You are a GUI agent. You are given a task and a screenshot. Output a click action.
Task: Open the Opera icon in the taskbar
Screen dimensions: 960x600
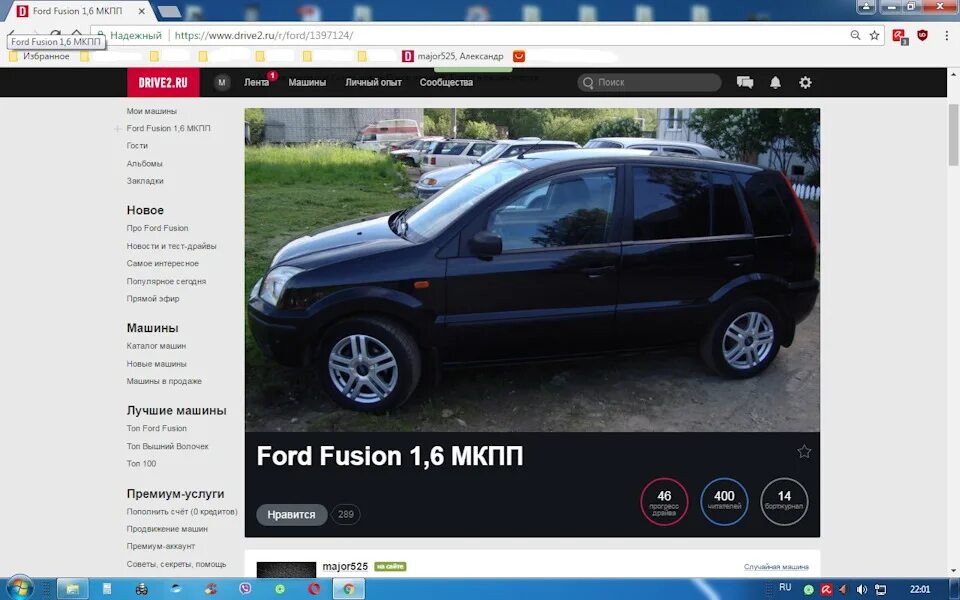[x=314, y=589]
